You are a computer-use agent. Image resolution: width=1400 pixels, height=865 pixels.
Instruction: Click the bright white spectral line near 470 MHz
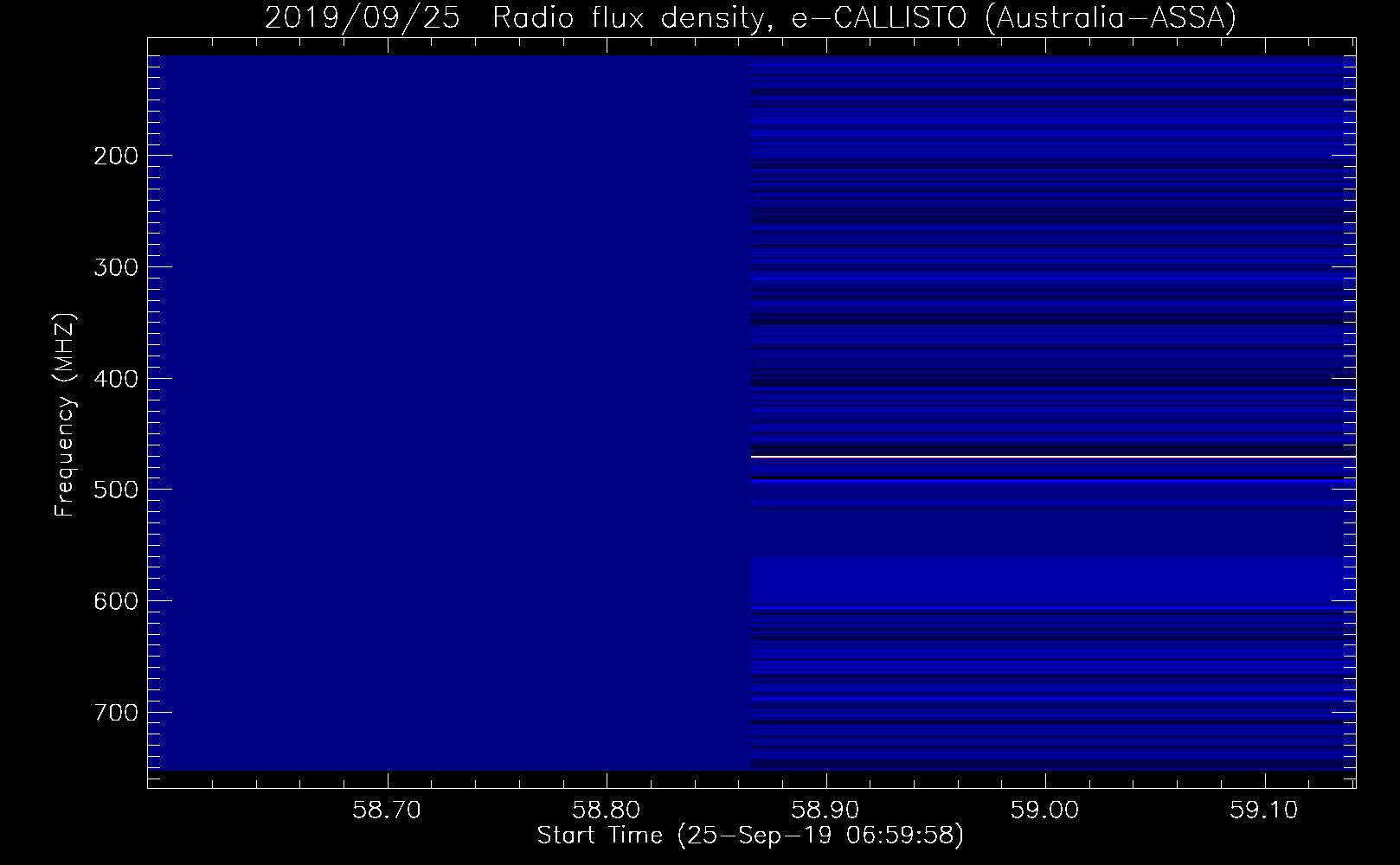point(1053,456)
